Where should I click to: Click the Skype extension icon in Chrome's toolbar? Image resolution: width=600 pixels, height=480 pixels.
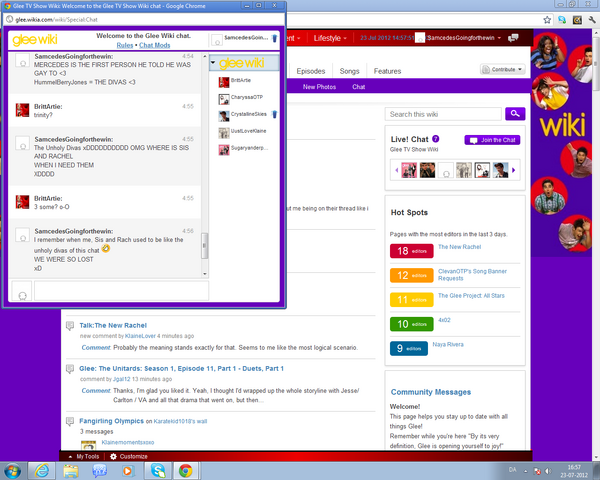coord(562,20)
